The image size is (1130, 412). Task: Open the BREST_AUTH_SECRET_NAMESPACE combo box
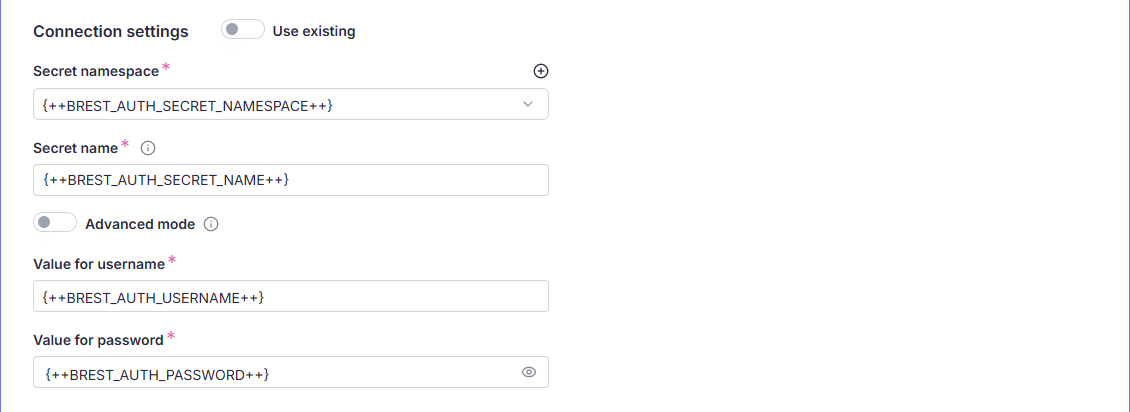tap(280, 104)
